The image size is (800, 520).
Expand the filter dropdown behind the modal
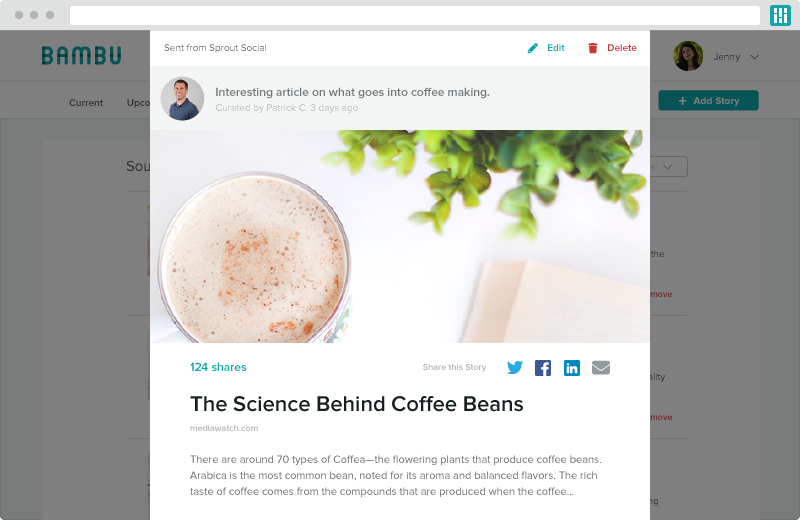pos(668,167)
